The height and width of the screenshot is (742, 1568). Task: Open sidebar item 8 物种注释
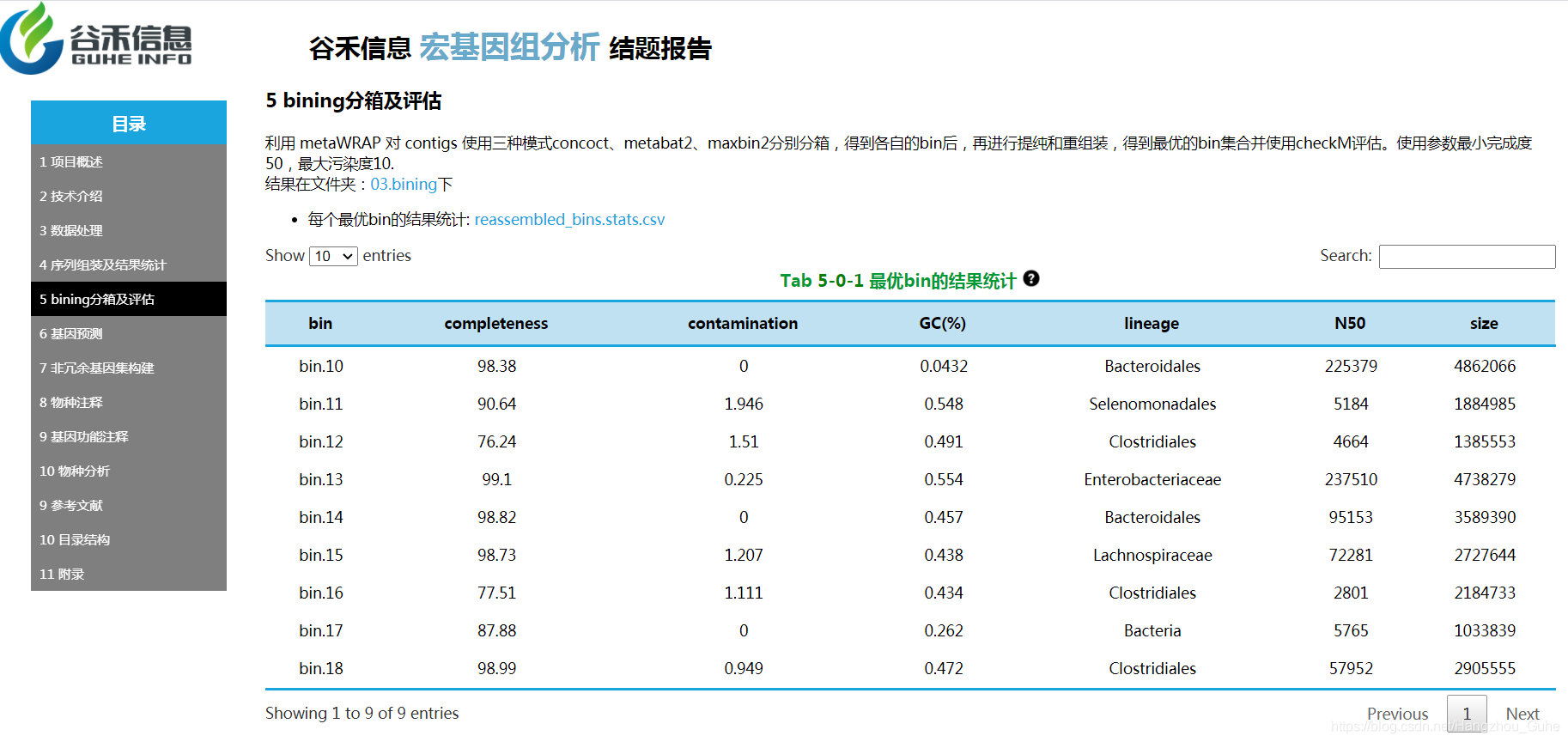click(129, 402)
